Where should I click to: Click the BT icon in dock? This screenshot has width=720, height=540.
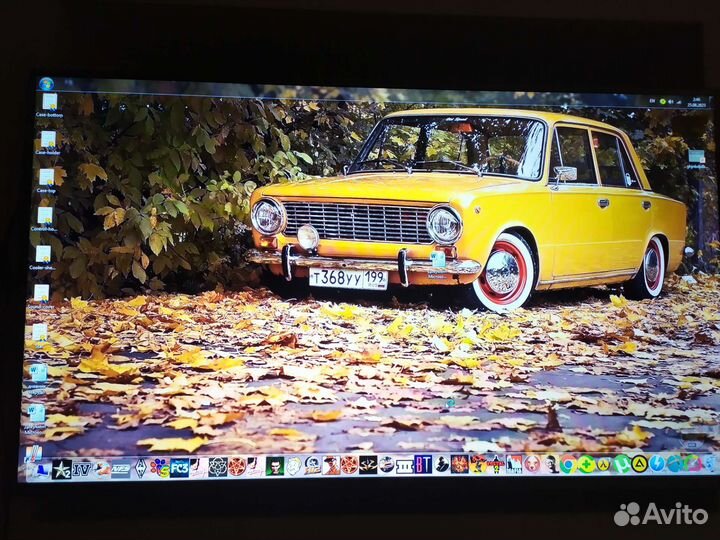[423, 464]
